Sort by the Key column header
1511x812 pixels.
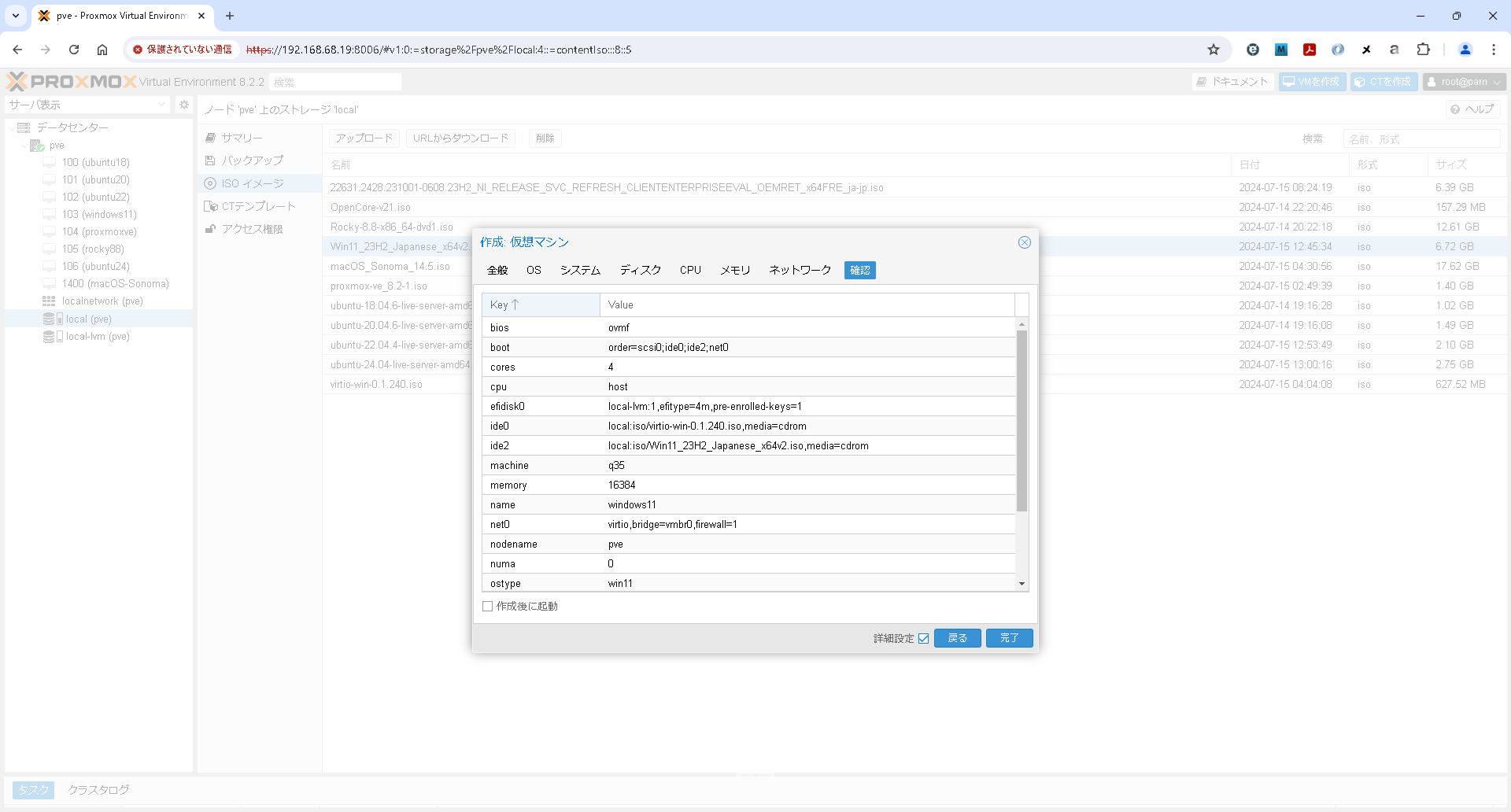(x=541, y=305)
